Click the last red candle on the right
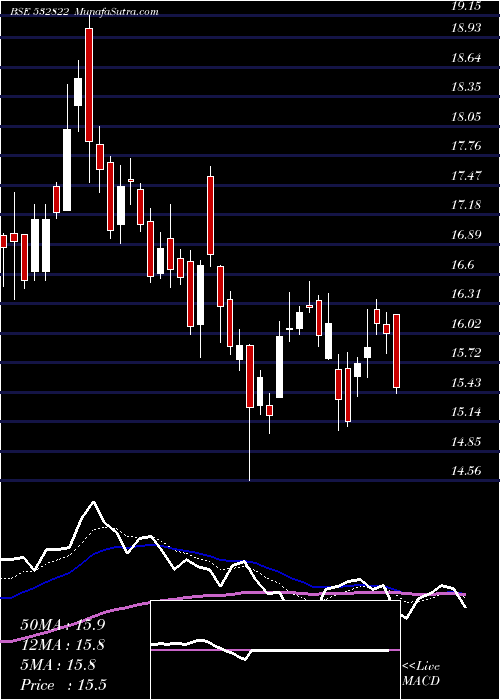 point(396,351)
